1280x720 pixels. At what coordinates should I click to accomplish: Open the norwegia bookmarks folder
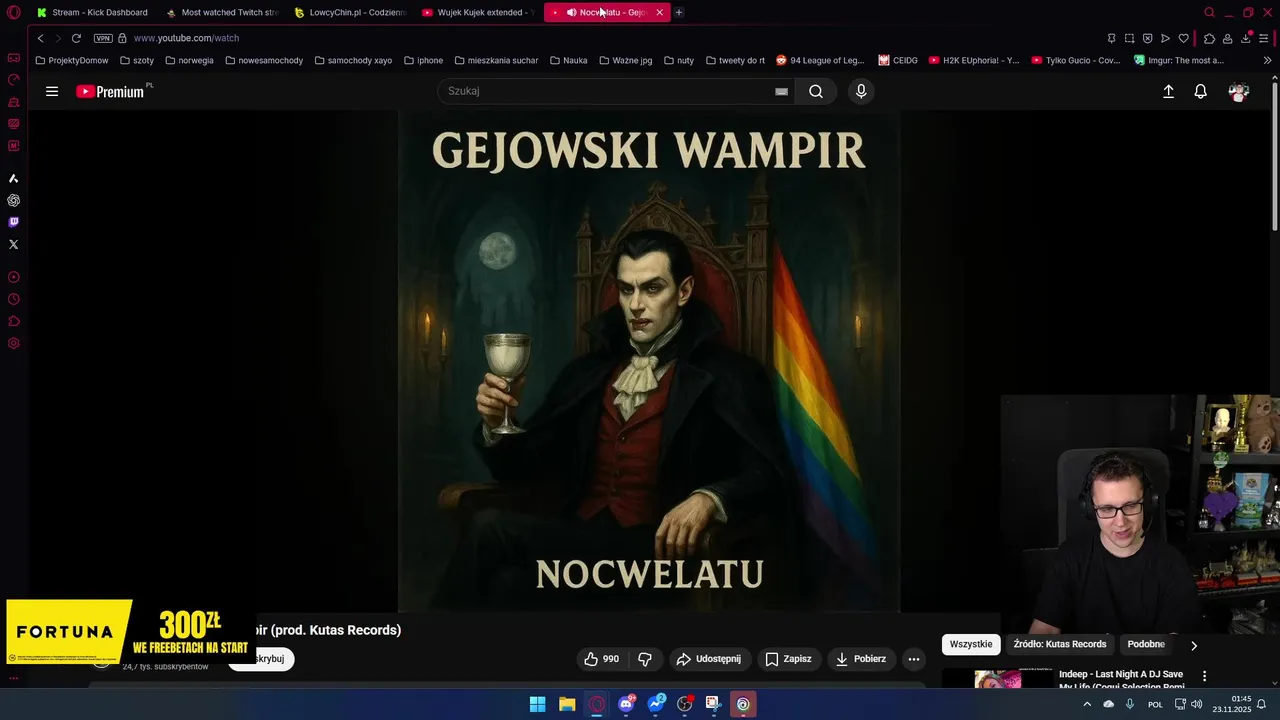coord(189,60)
